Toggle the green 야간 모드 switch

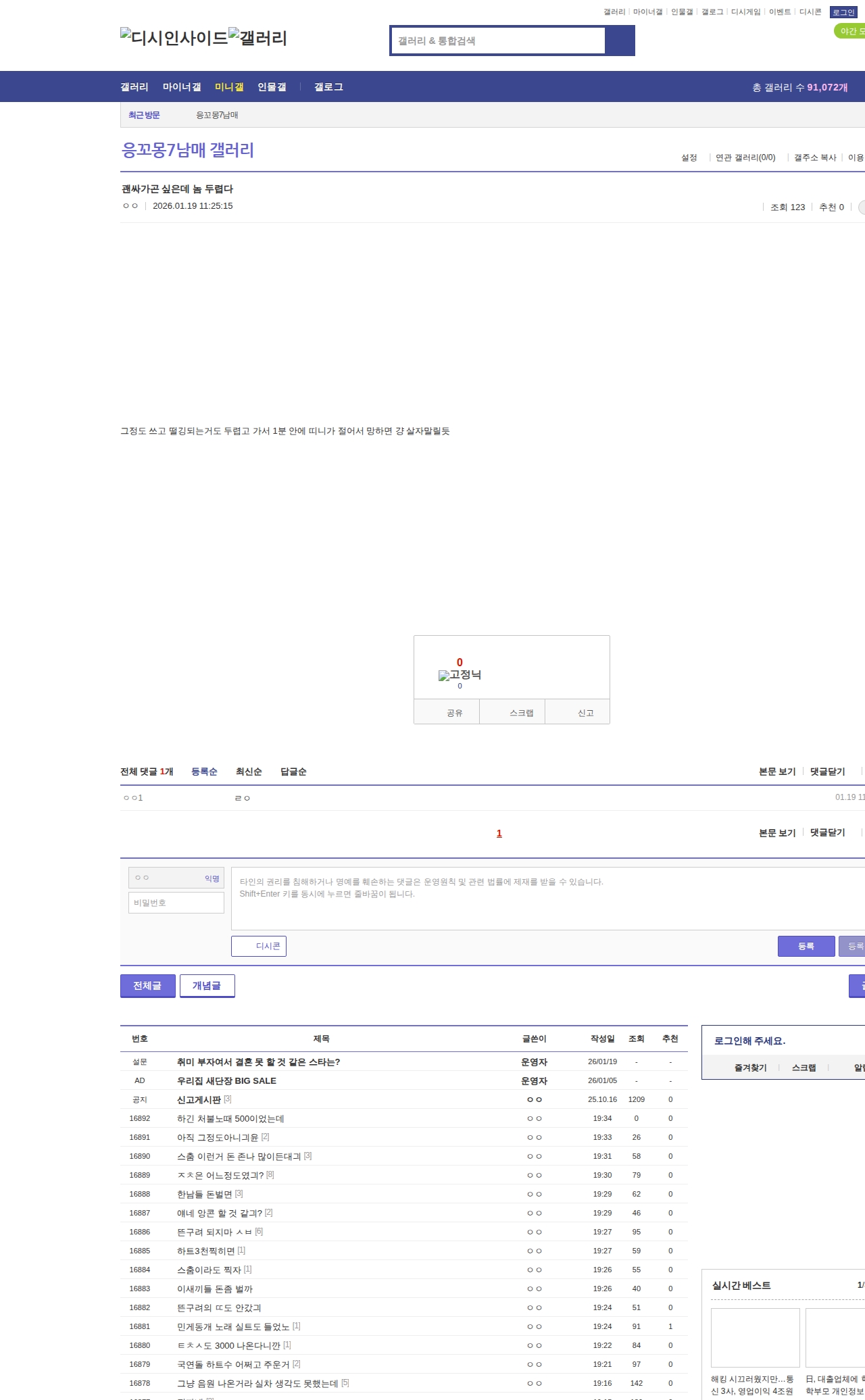tap(850, 31)
